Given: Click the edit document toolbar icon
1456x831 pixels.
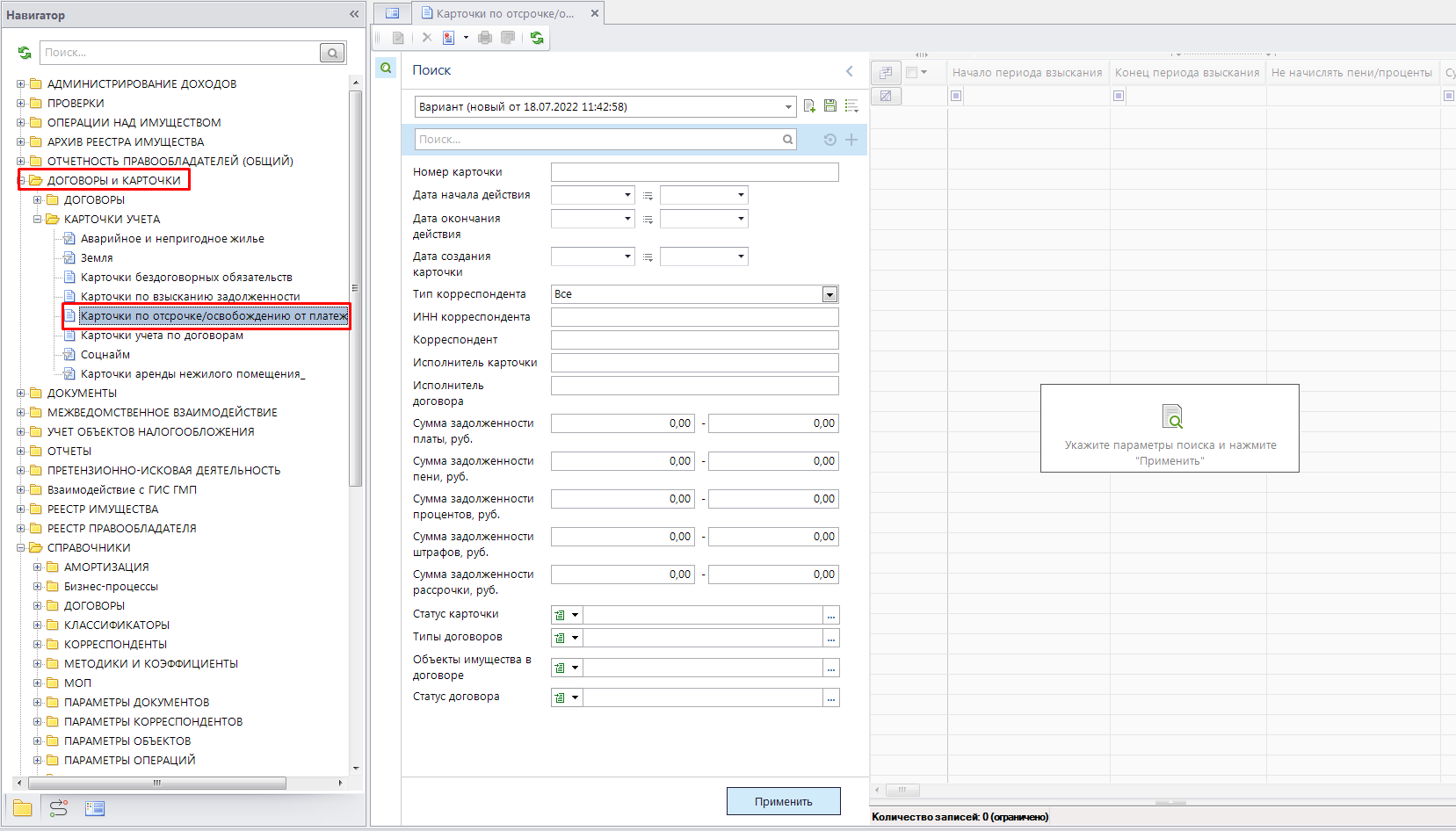Looking at the screenshot, I should (398, 38).
